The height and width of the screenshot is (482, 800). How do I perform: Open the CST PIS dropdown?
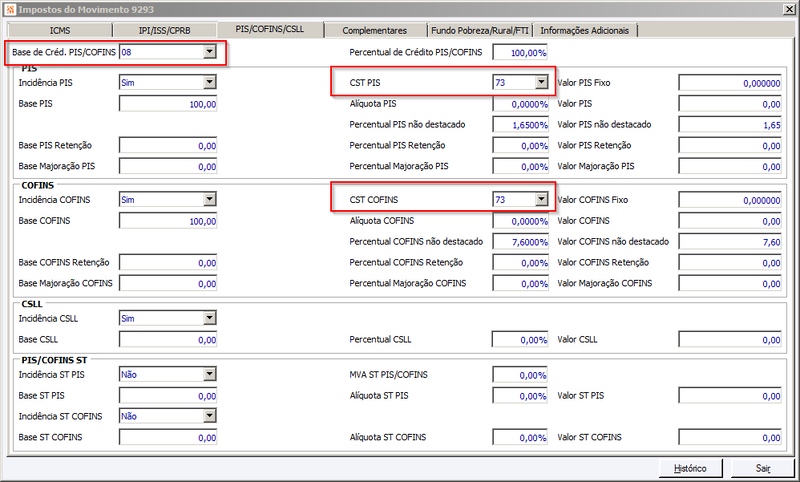click(541, 82)
